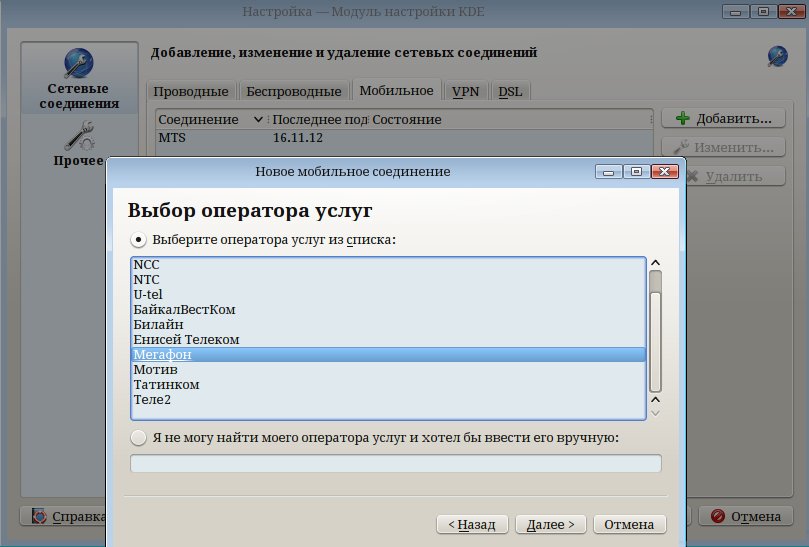Click the Изменить button in settings window
809x547 pixels.
(x=723, y=148)
